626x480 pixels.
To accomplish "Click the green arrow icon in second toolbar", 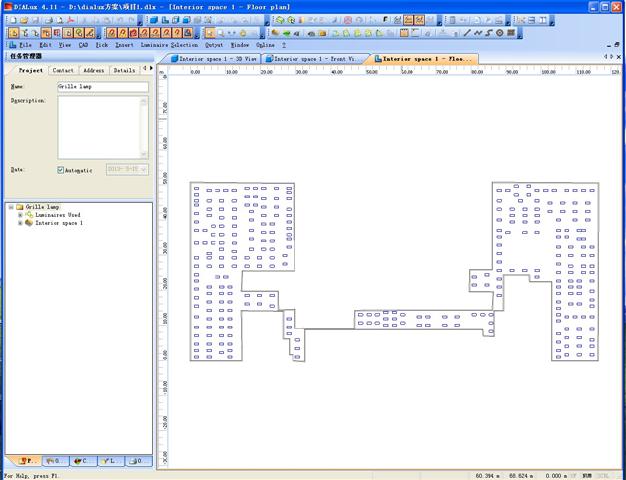I will point(286,33).
